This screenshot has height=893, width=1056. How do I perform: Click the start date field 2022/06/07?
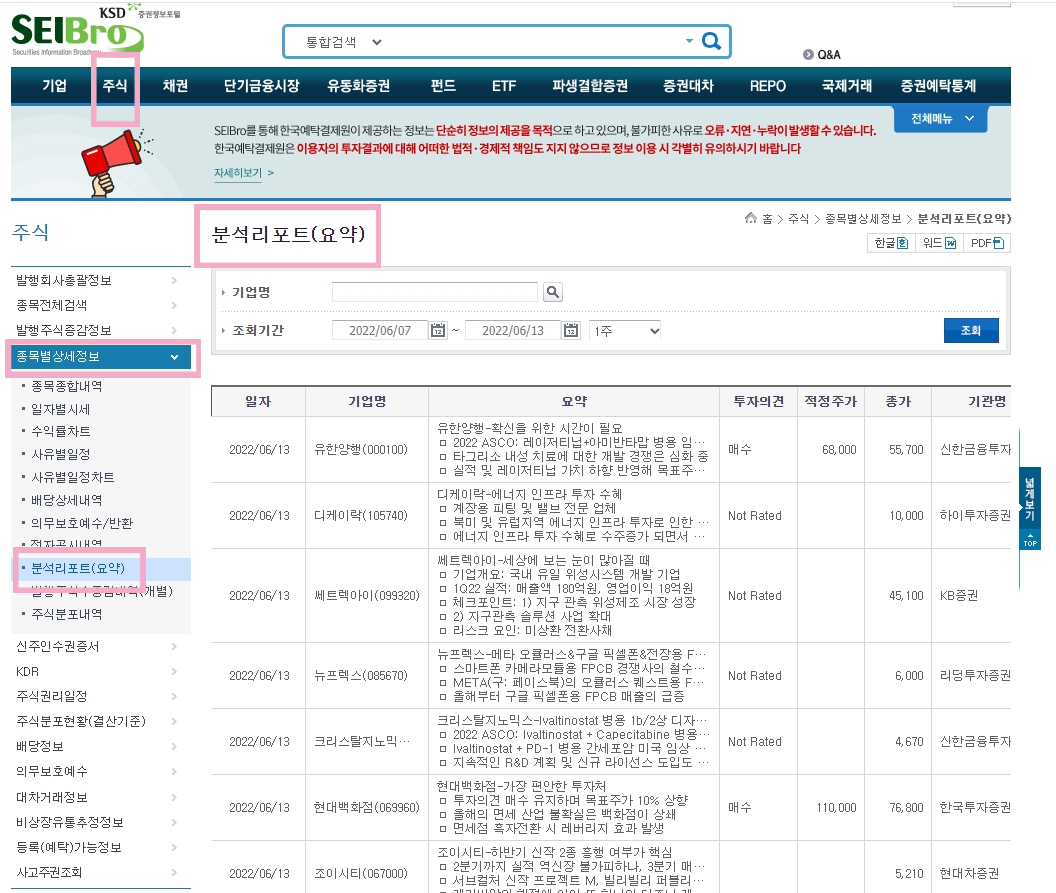coord(380,331)
